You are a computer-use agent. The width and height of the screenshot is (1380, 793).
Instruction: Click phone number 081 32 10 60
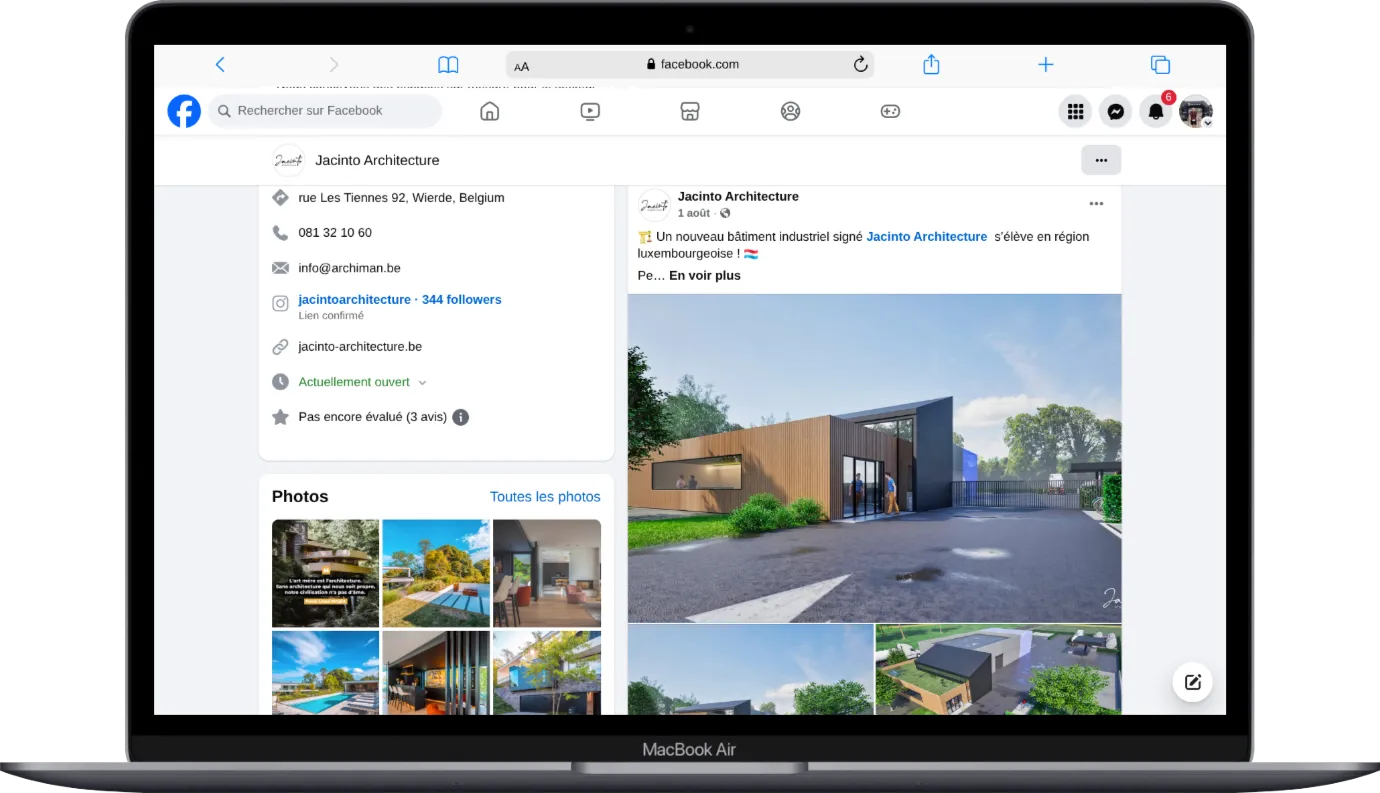click(335, 233)
